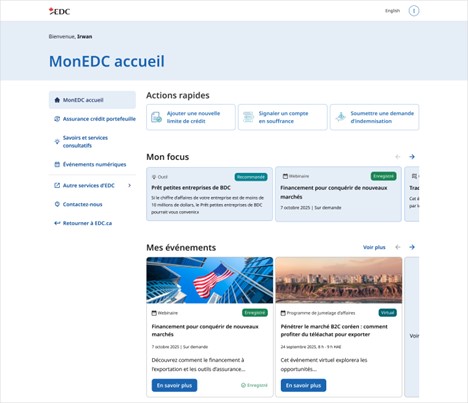Expand Autre services d'EDC chevron
Image resolution: width=468 pixels, height=403 pixels.
(x=130, y=185)
